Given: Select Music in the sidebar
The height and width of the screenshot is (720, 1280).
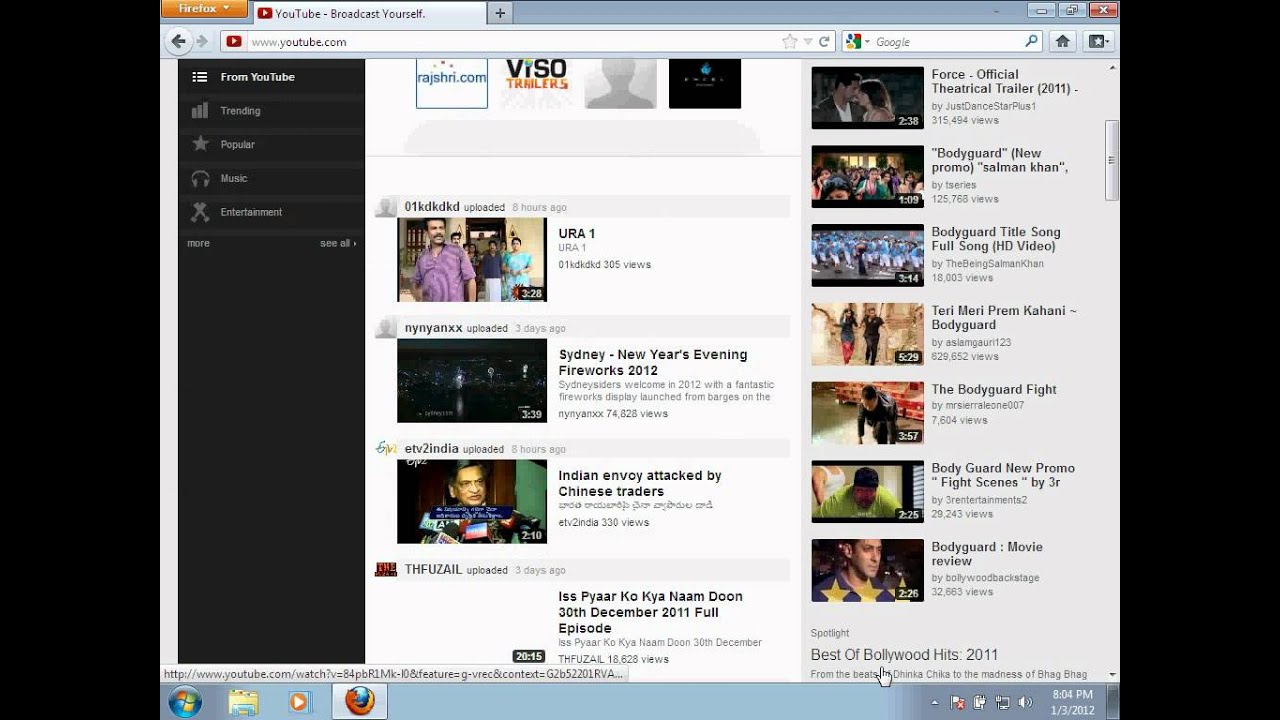Looking at the screenshot, I should pyautogui.click(x=271, y=178).
